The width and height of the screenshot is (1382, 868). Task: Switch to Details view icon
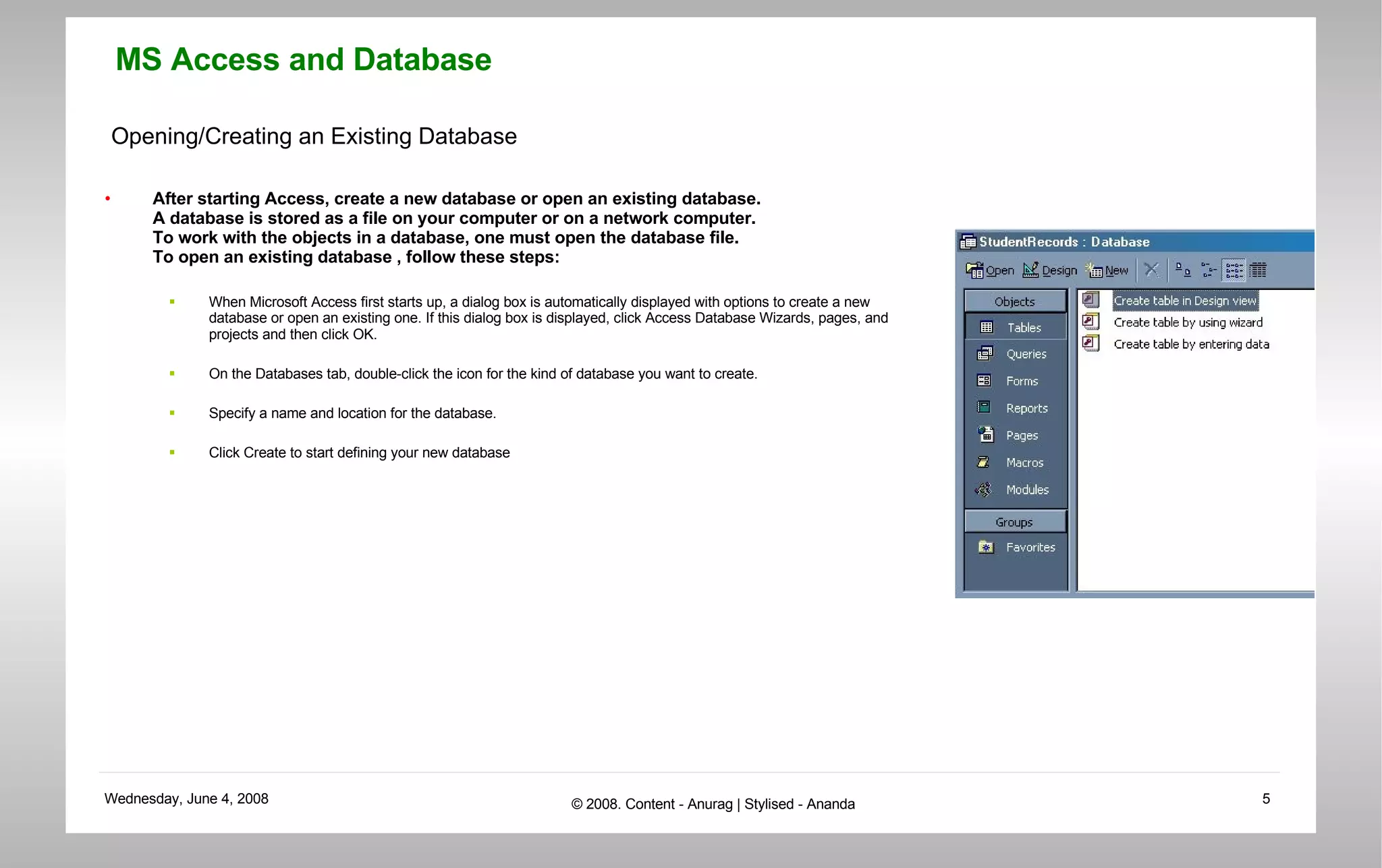[1258, 270]
